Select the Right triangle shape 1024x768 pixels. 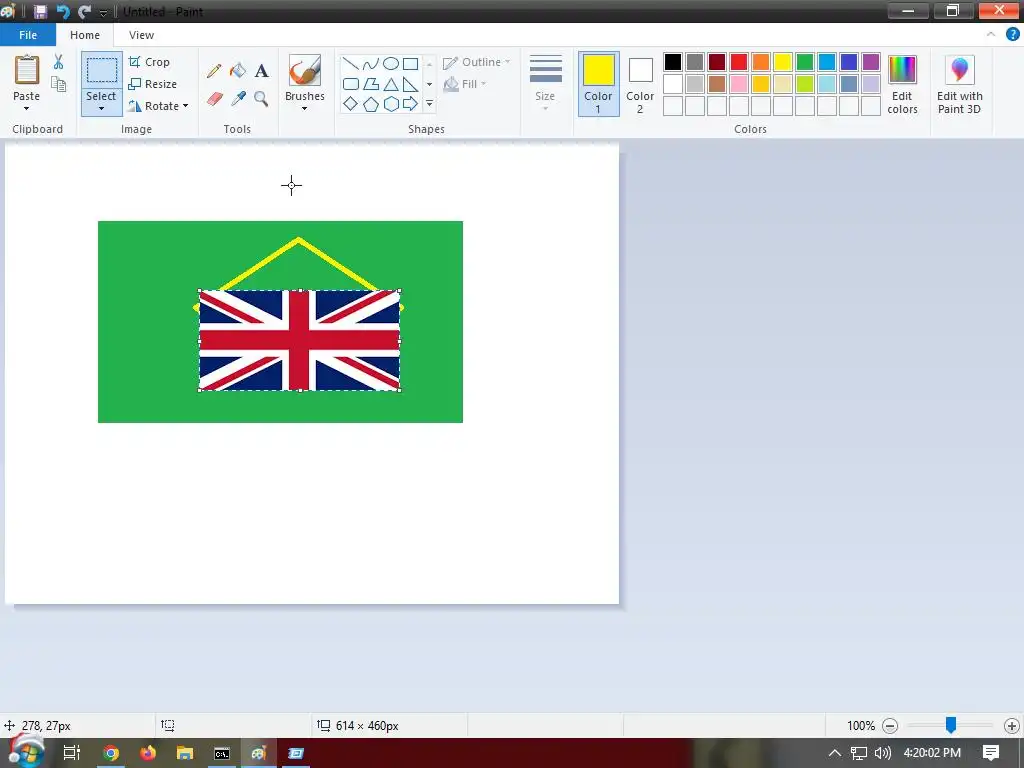(410, 84)
